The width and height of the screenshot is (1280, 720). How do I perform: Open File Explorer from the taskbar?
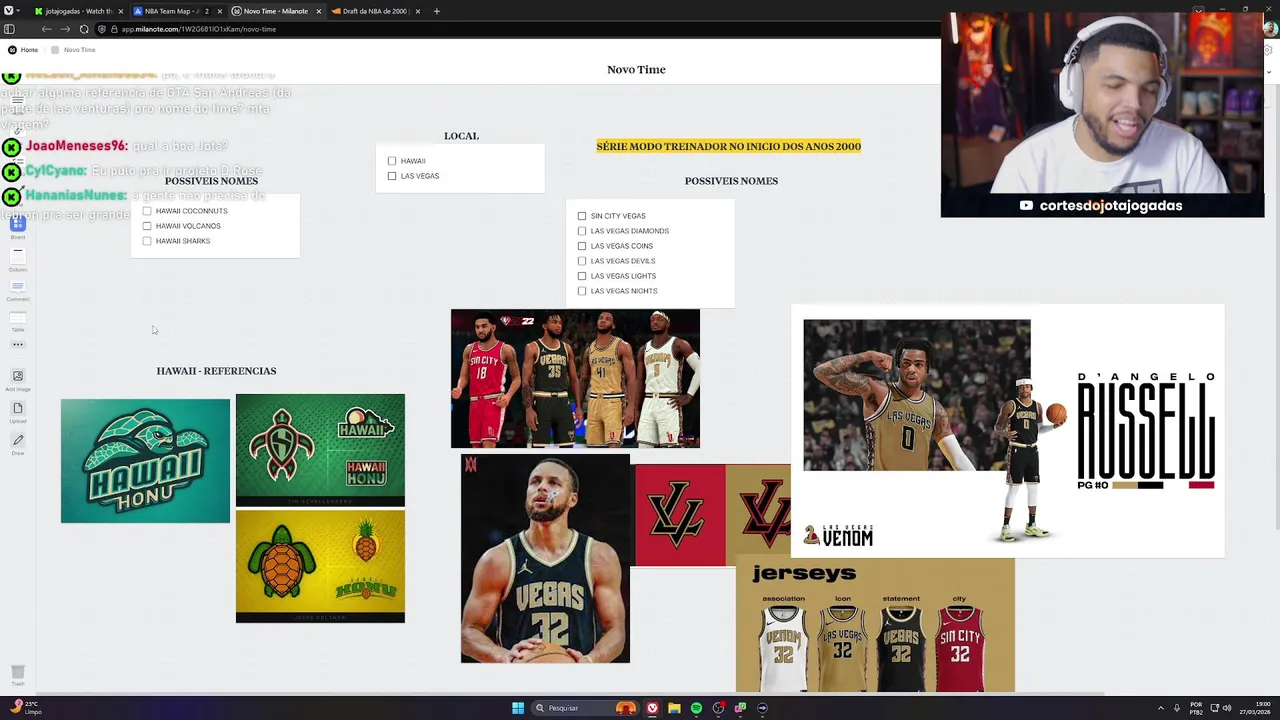click(x=674, y=708)
